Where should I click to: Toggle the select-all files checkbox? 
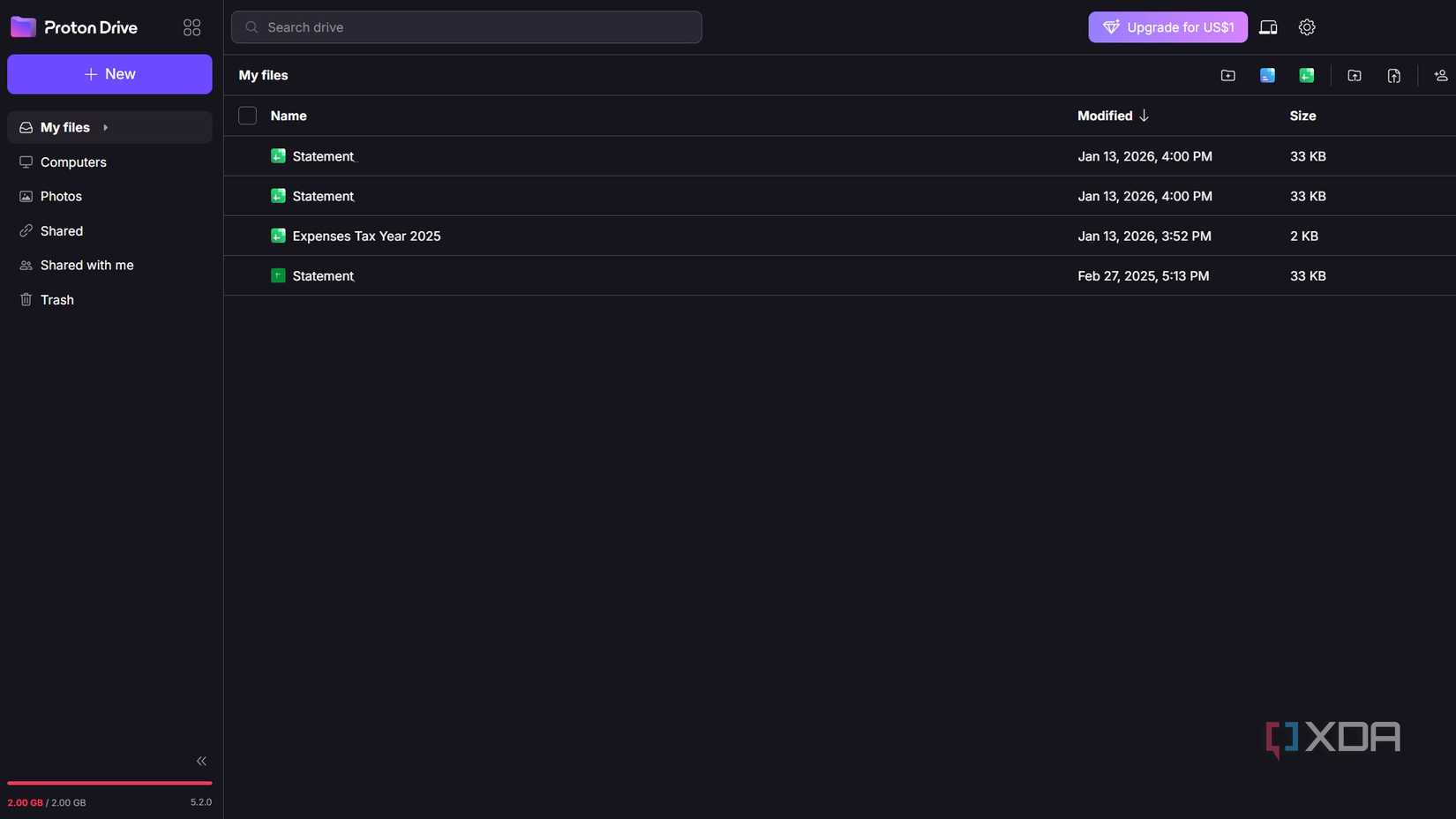(247, 116)
